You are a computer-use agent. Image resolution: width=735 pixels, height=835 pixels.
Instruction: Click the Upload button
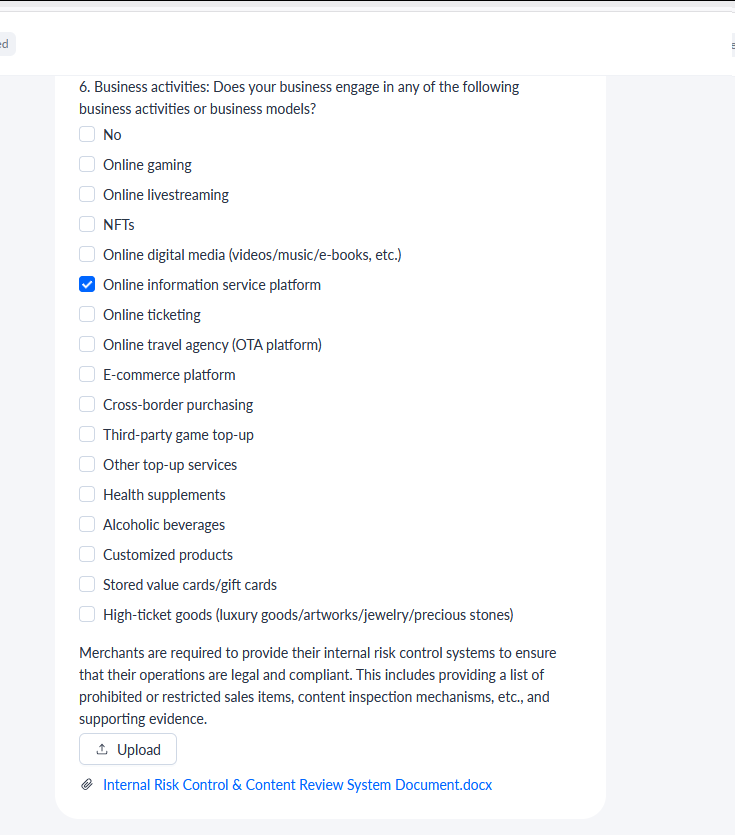coord(128,749)
